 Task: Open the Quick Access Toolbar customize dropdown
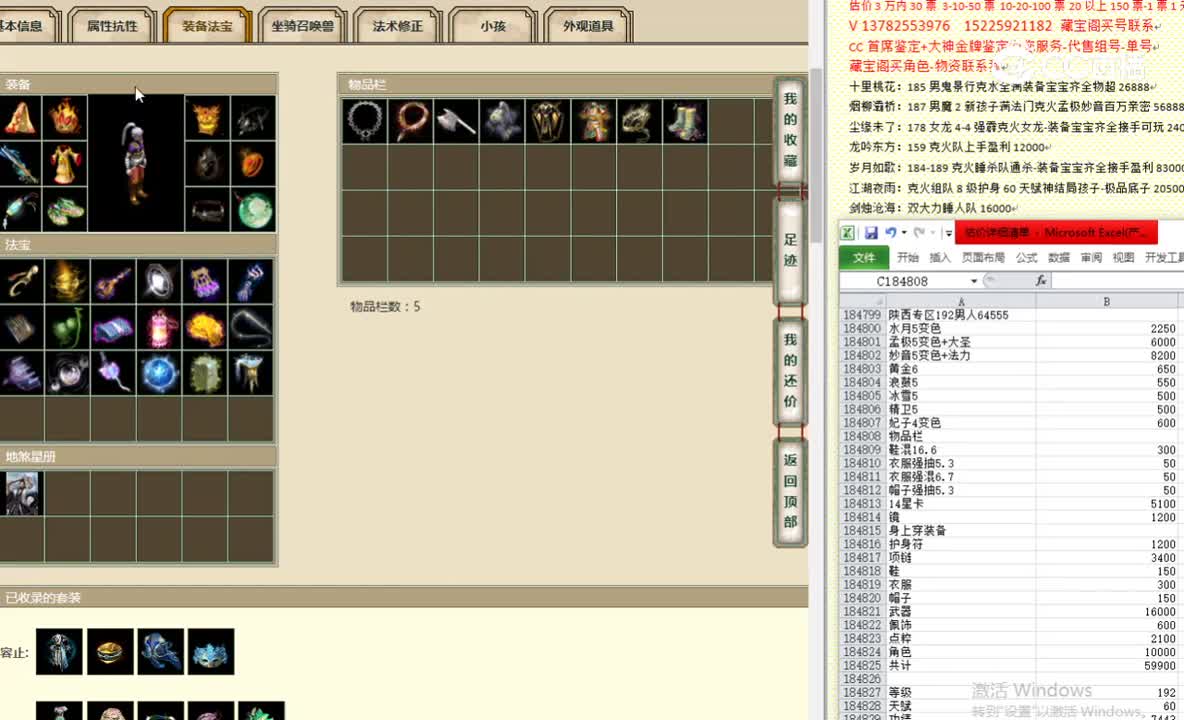coord(948,233)
